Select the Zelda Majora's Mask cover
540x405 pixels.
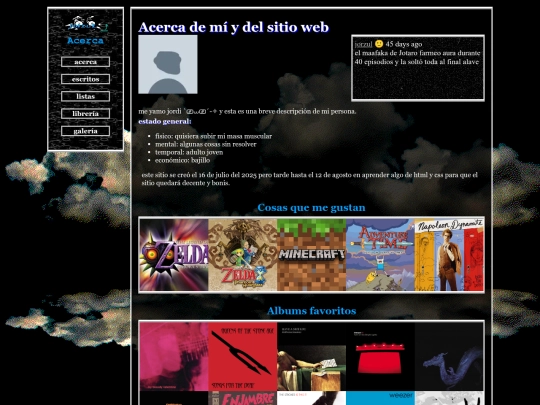coord(174,255)
